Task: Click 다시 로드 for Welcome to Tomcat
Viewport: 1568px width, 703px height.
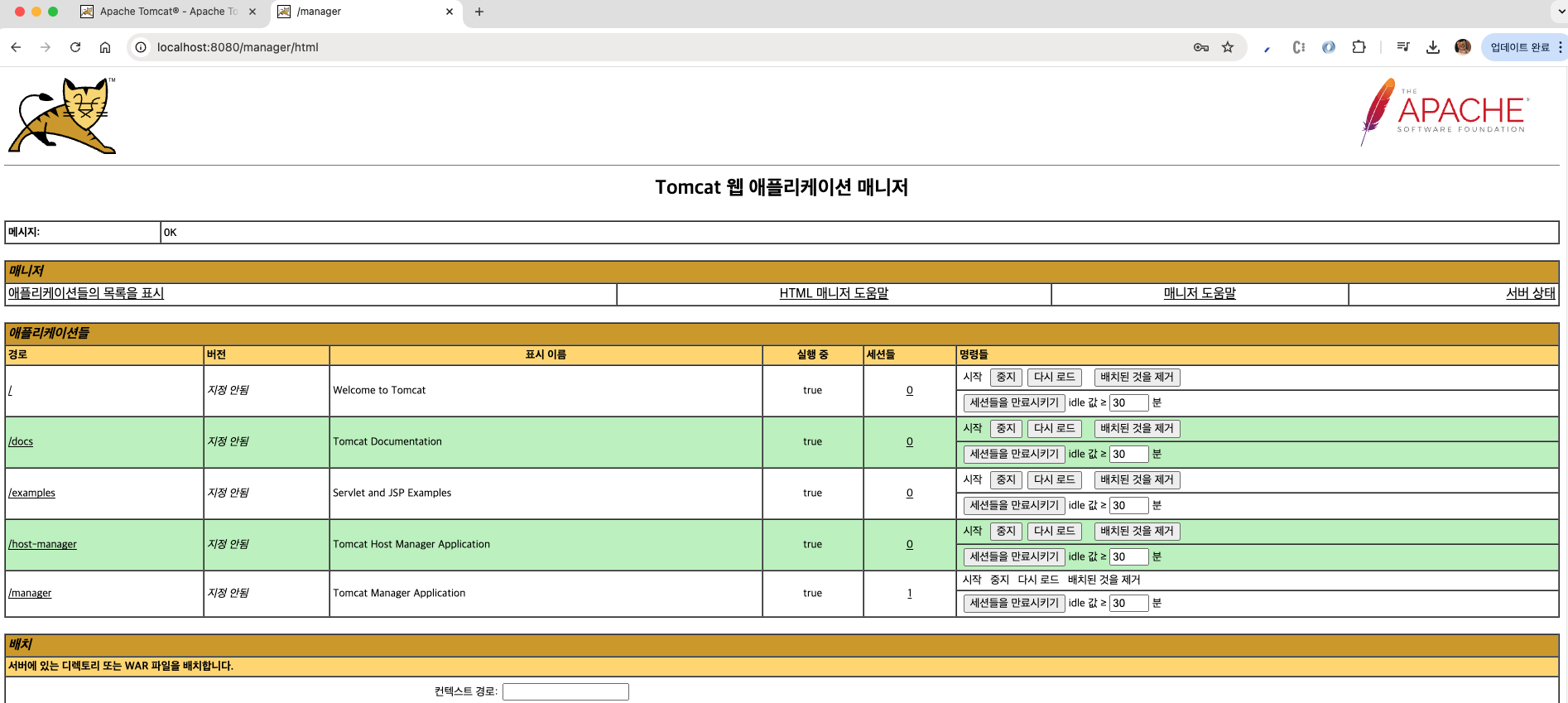Action: coord(1055,378)
